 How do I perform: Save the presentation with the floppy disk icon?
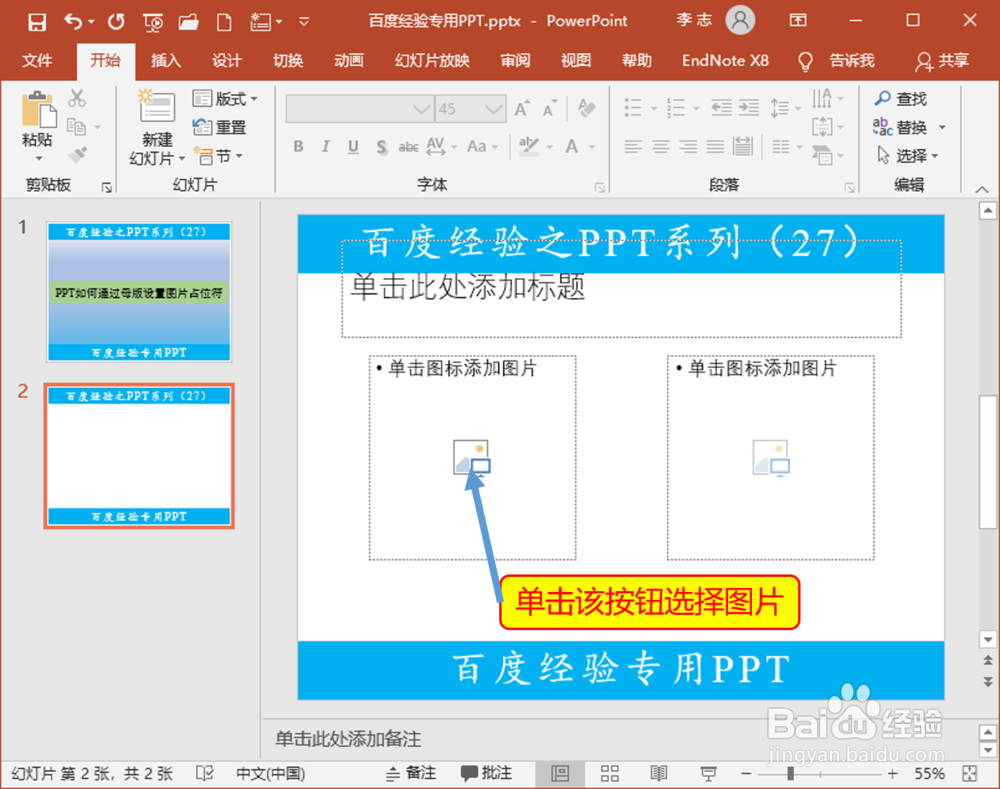[x=36, y=22]
